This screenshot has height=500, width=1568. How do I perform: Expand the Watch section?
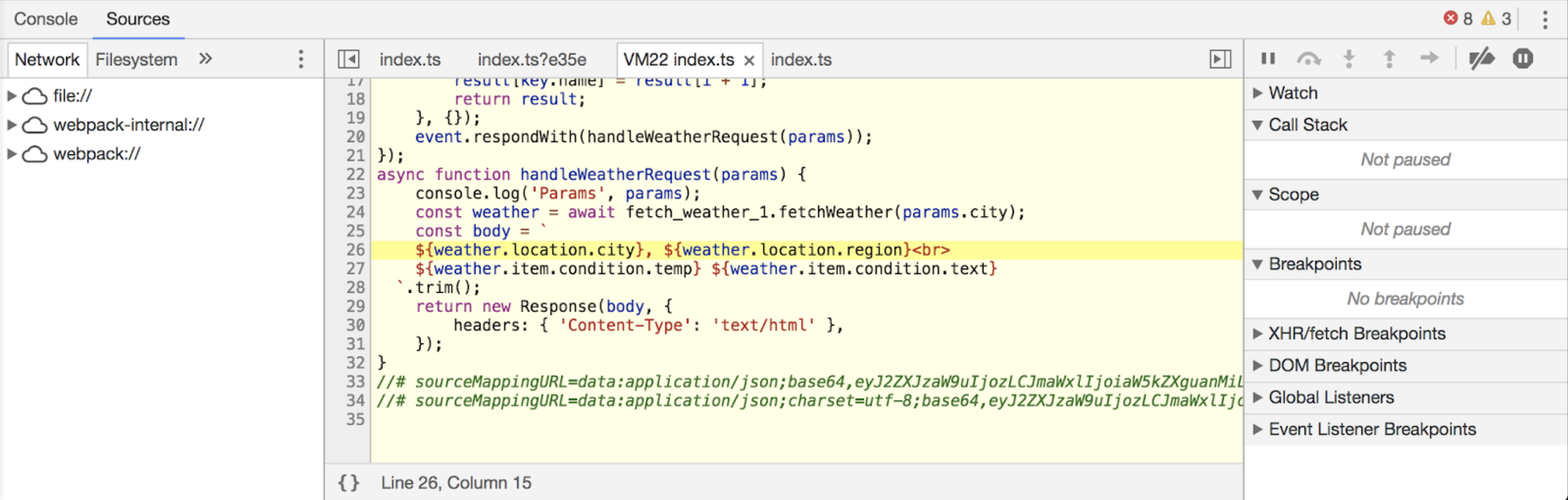click(1257, 93)
